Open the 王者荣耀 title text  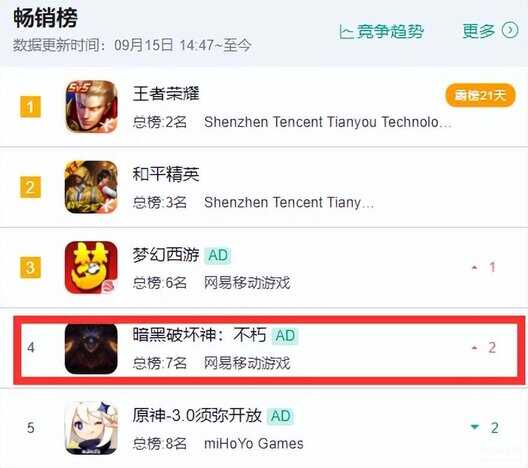tap(166, 93)
